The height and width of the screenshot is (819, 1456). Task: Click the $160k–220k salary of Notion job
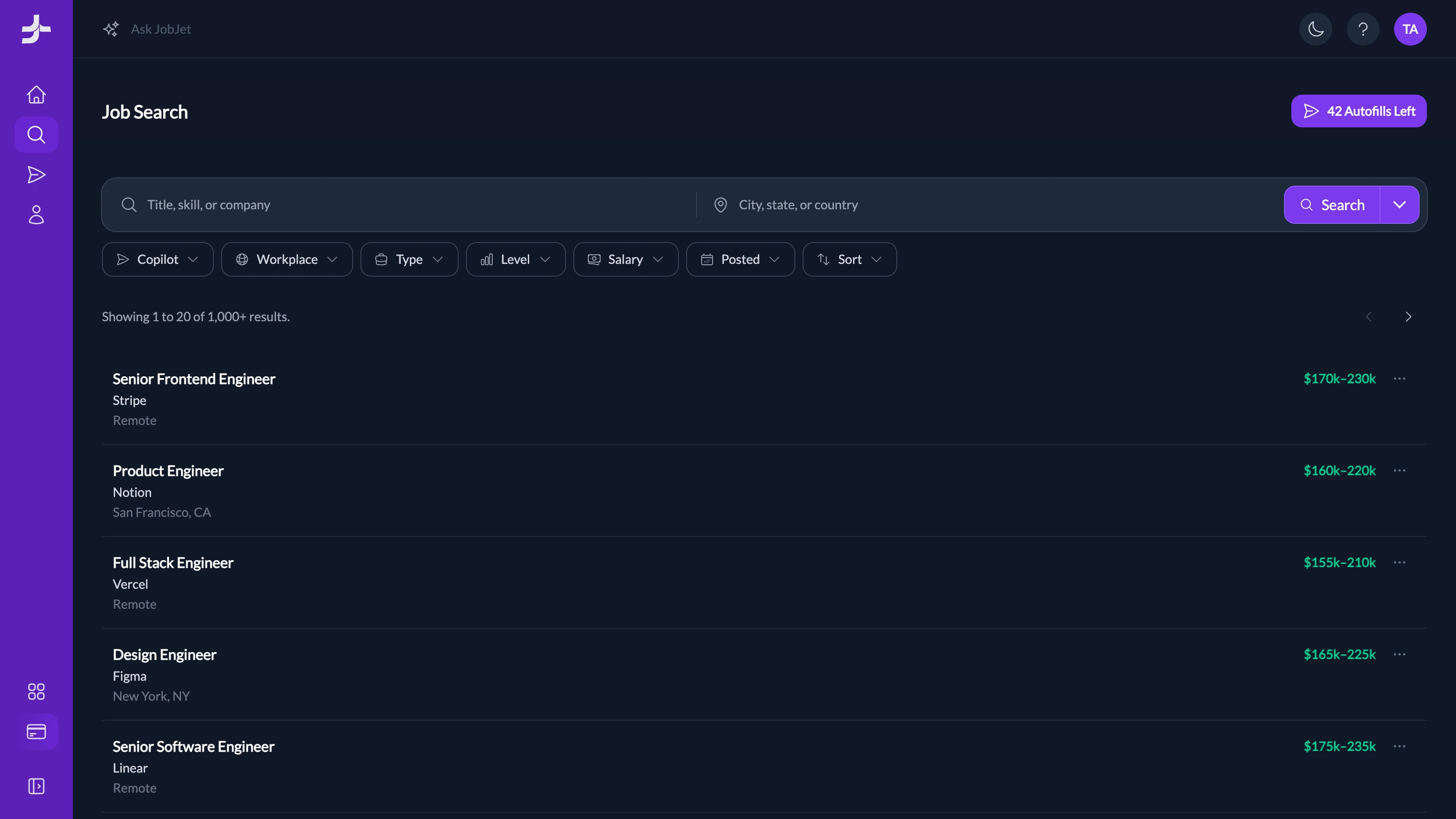(1340, 470)
